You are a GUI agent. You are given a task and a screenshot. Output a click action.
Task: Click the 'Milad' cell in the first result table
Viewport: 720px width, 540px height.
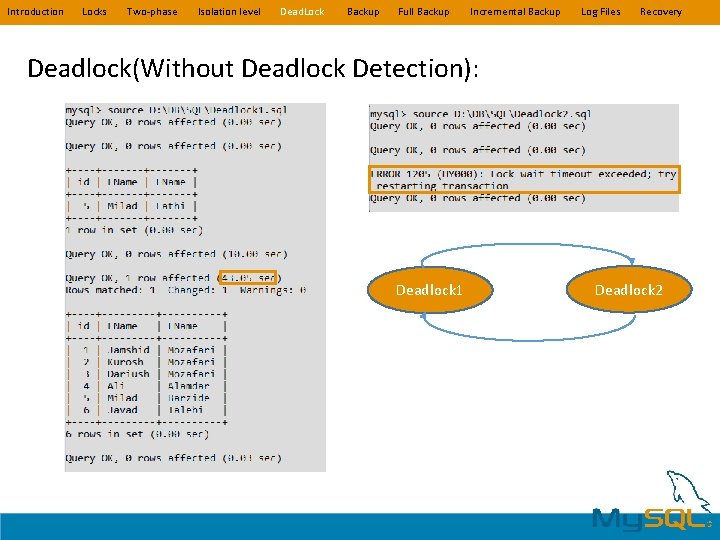pos(122,206)
